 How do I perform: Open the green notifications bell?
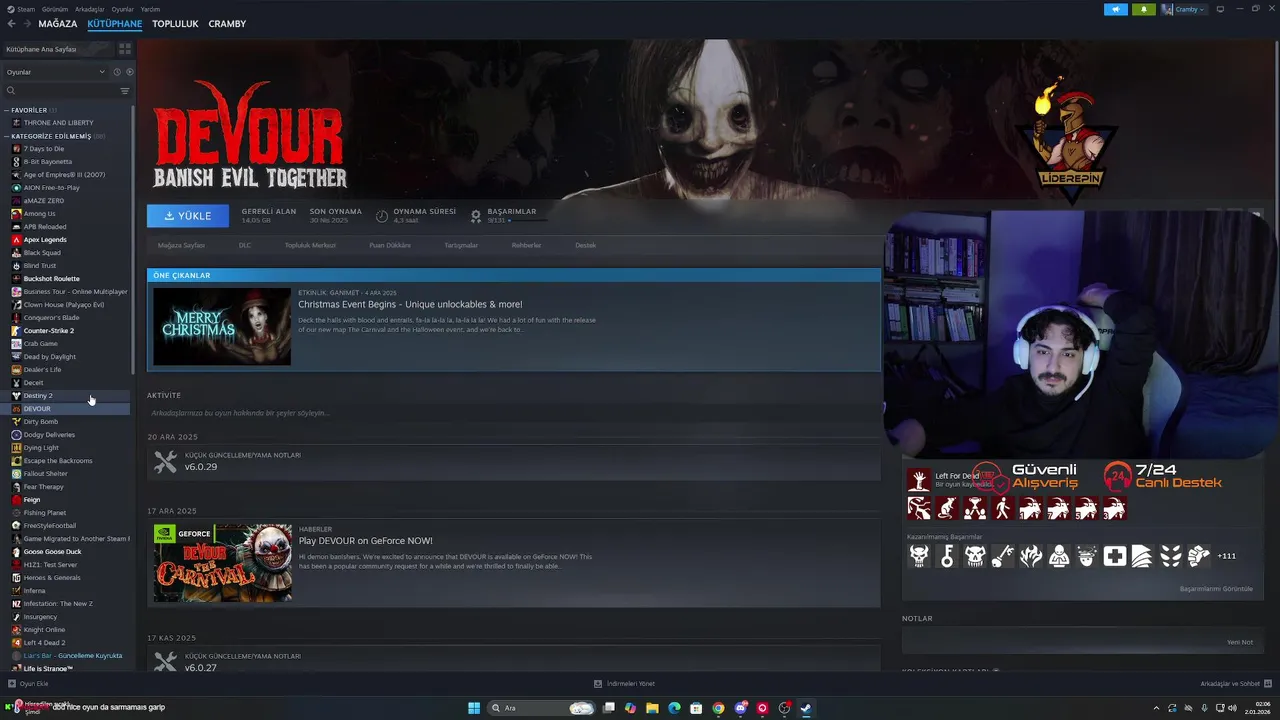[x=1144, y=9]
